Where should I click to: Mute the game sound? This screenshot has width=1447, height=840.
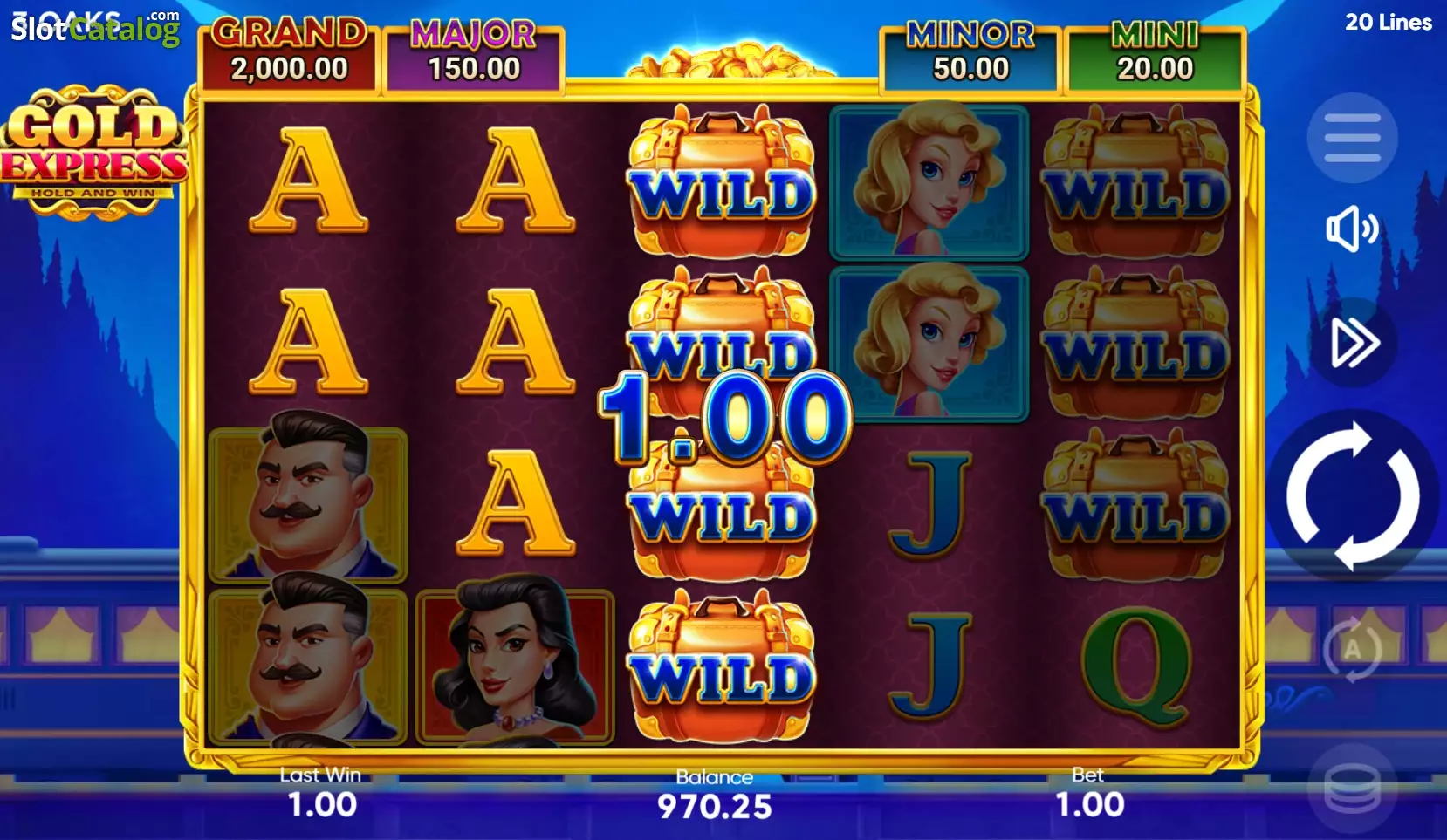point(1352,229)
